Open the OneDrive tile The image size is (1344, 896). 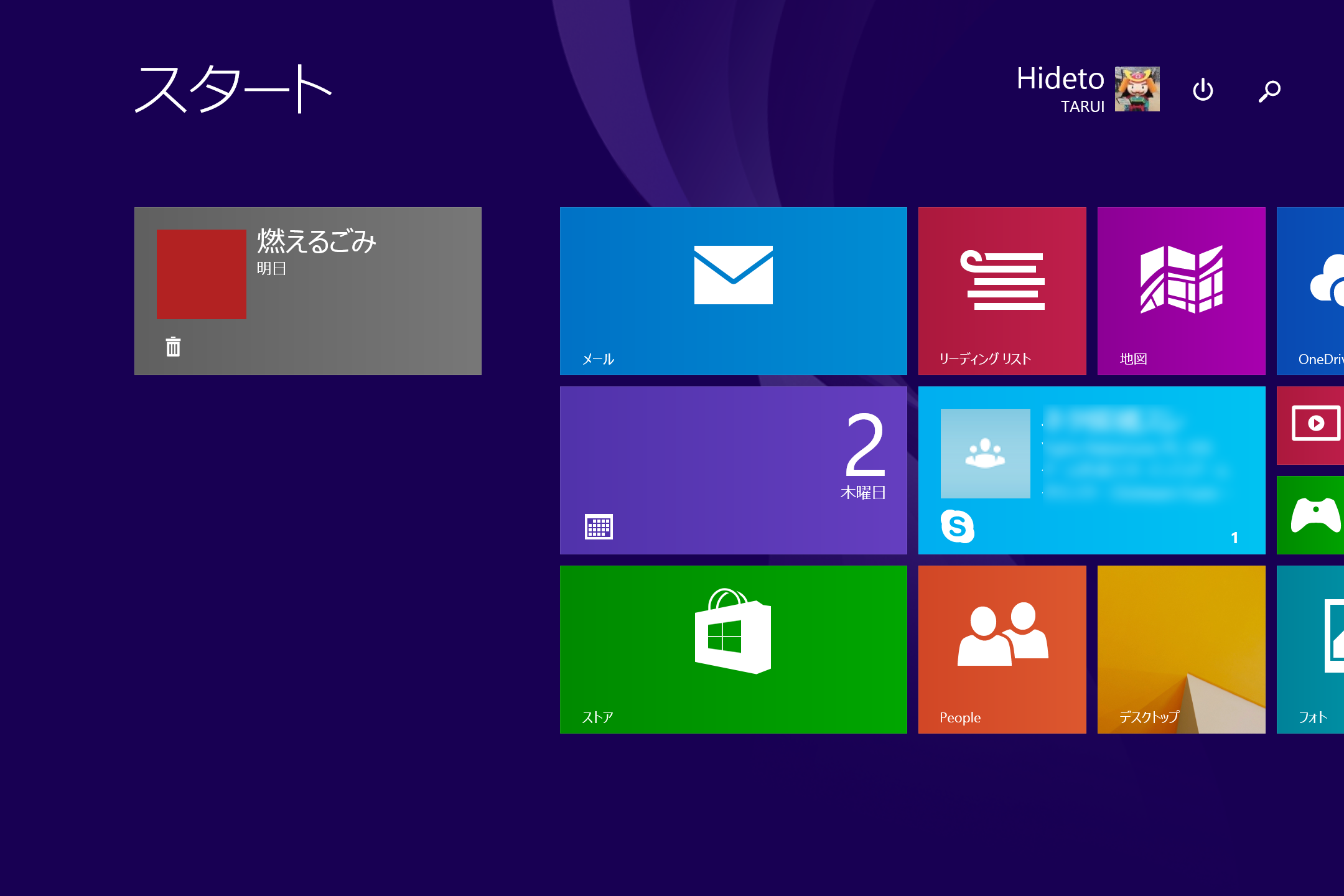pyautogui.click(x=1311, y=291)
